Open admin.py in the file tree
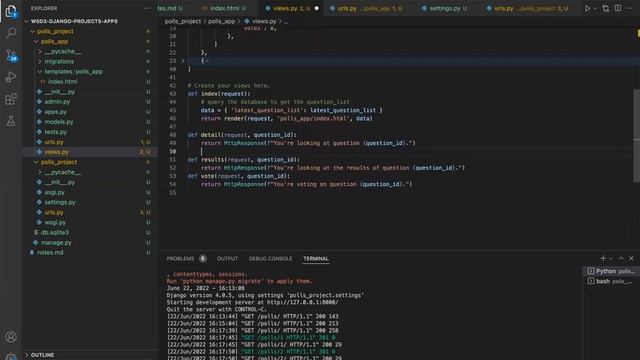 pos(57,102)
